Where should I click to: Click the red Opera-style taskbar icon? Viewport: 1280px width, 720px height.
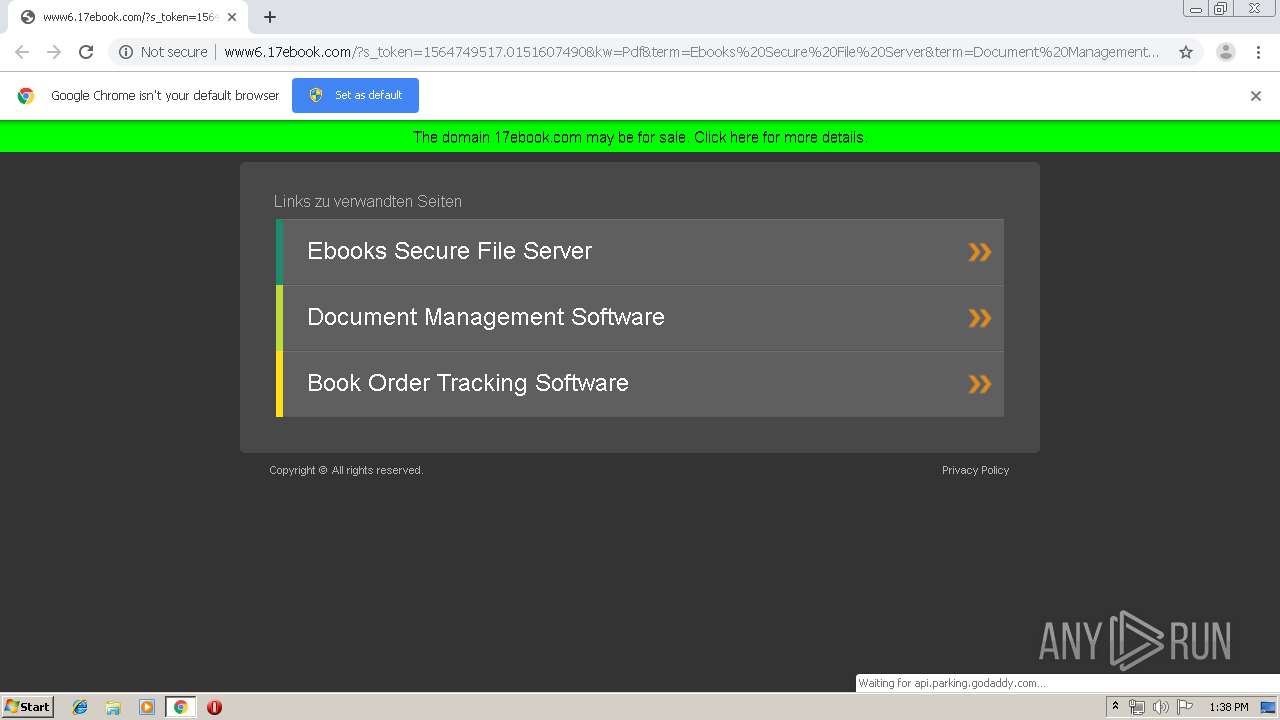[x=214, y=707]
